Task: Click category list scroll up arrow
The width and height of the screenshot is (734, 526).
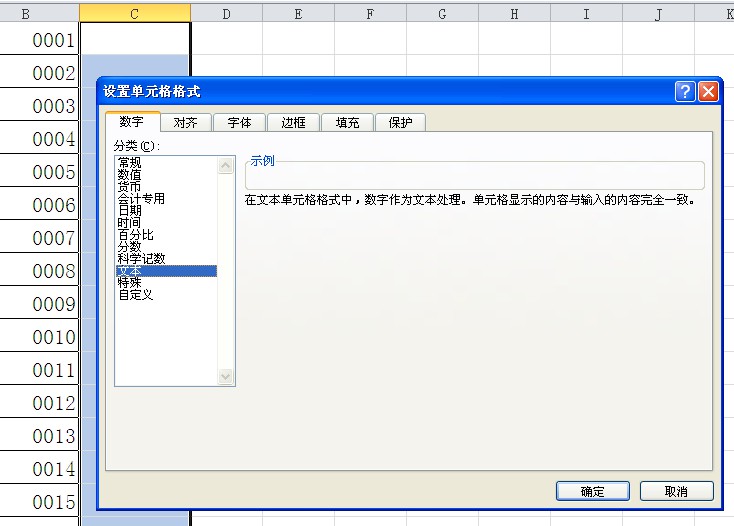Action: (x=226, y=165)
